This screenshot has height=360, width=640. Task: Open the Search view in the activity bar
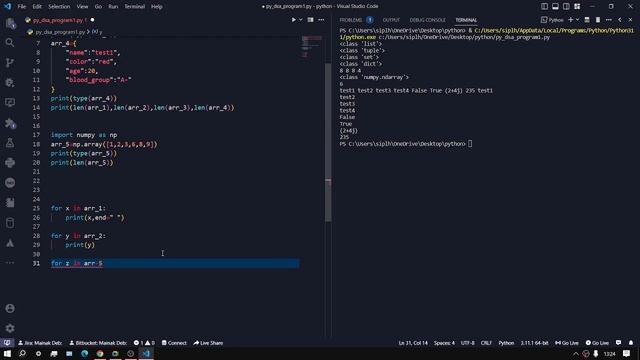click(10, 42)
